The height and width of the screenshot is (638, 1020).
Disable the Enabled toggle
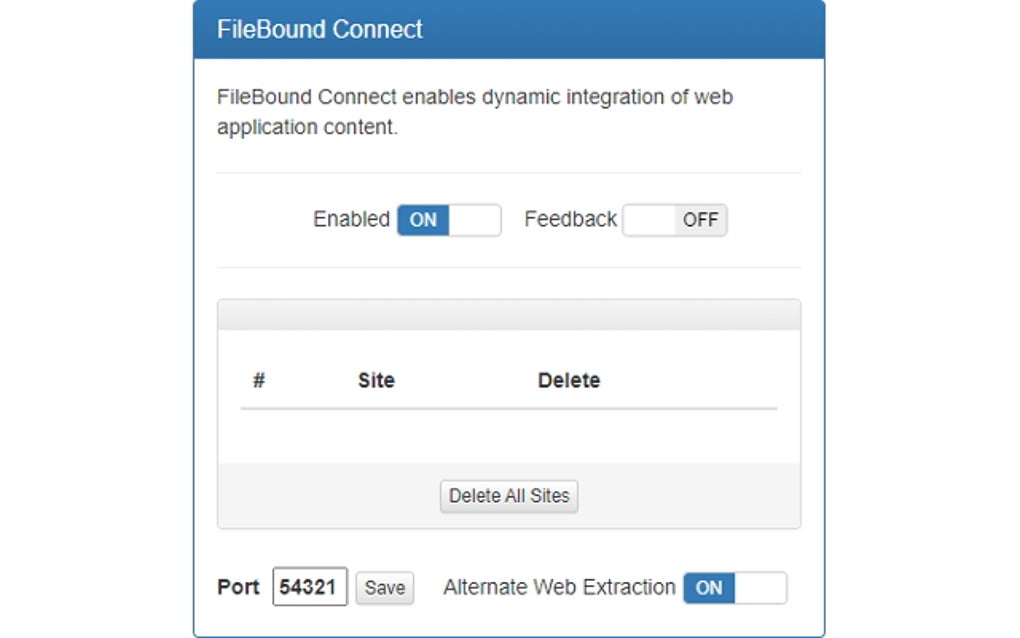[x=448, y=220]
